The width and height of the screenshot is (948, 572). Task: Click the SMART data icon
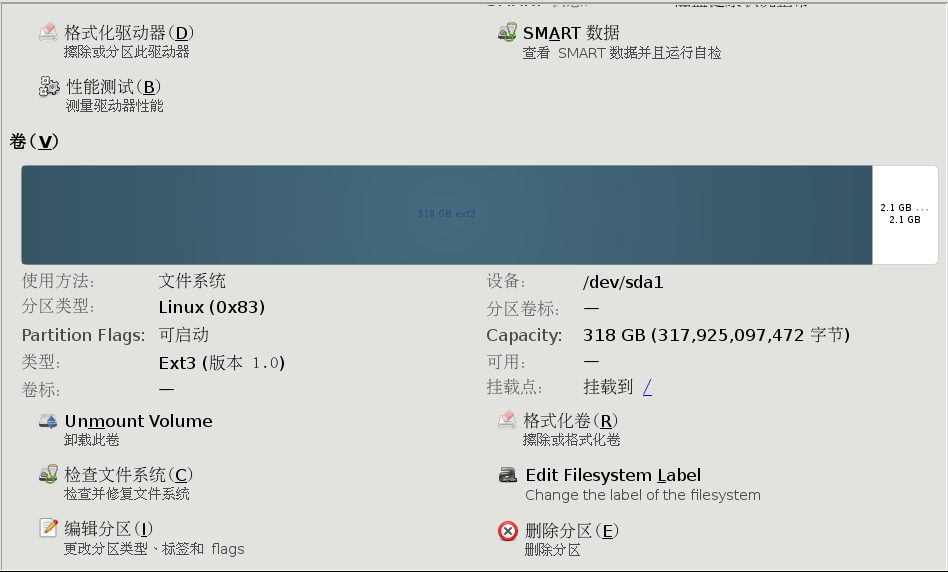(x=507, y=32)
